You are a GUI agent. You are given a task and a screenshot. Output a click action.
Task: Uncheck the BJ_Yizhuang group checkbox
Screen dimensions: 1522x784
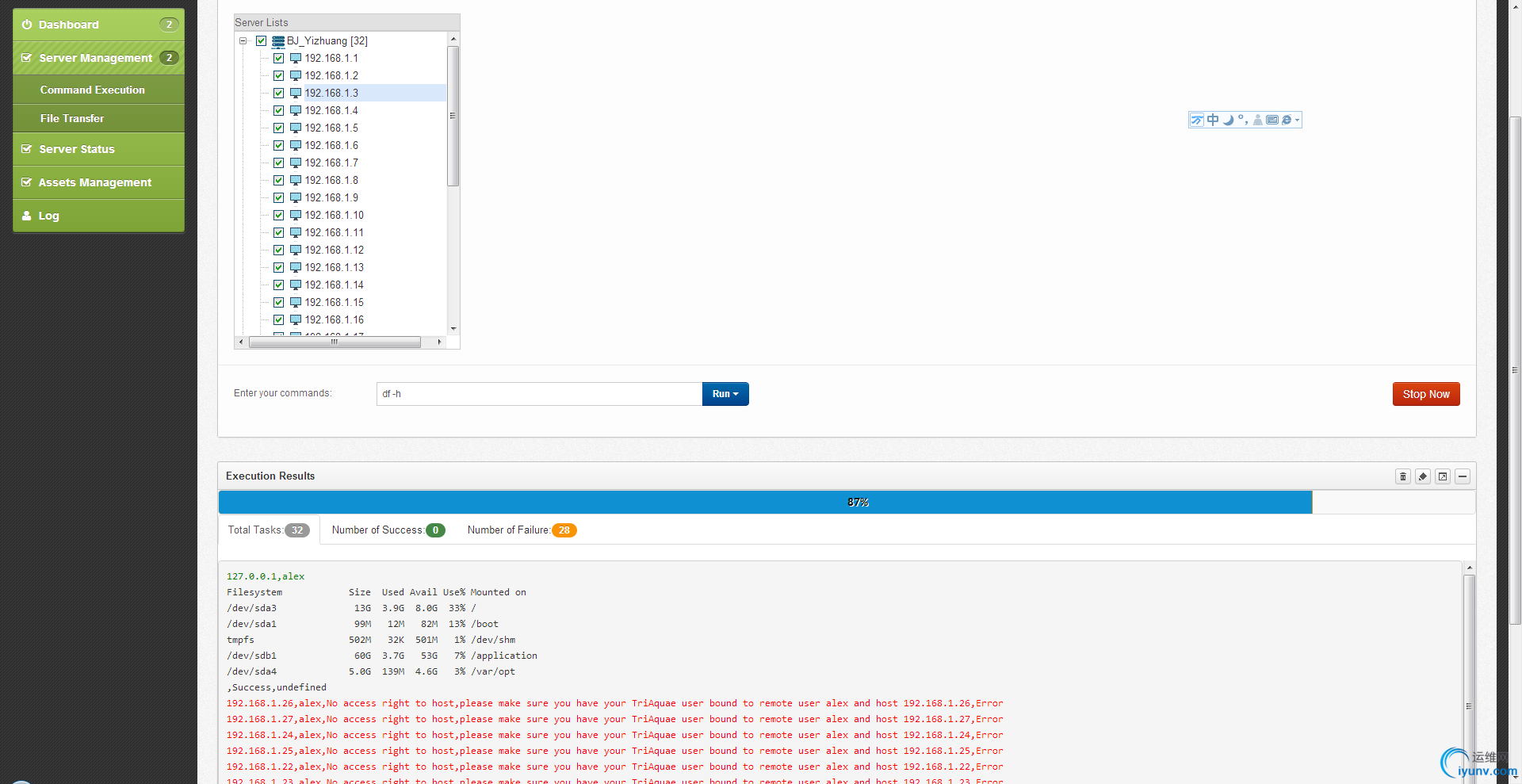point(261,41)
